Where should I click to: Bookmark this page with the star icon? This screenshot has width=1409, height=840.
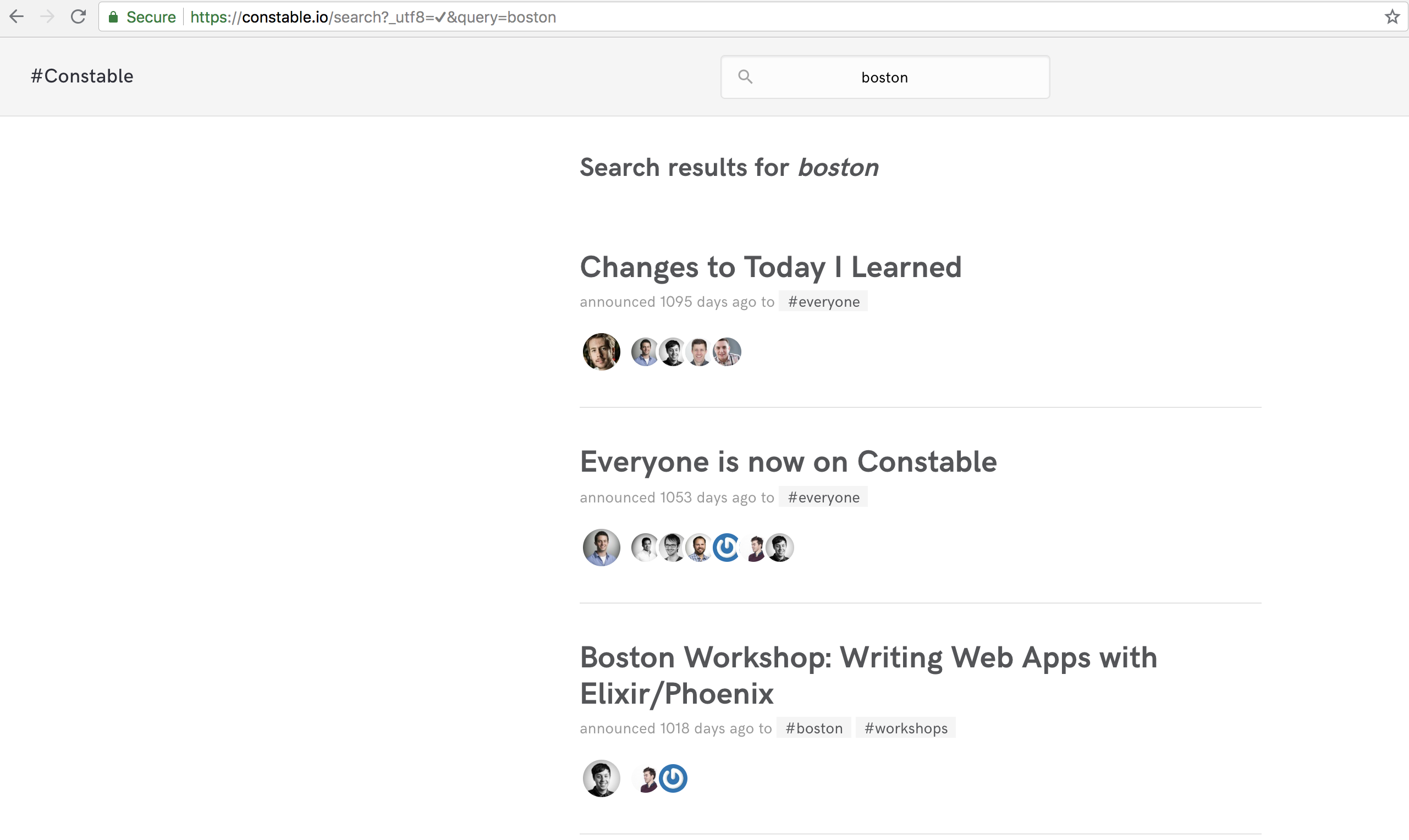[1391, 16]
